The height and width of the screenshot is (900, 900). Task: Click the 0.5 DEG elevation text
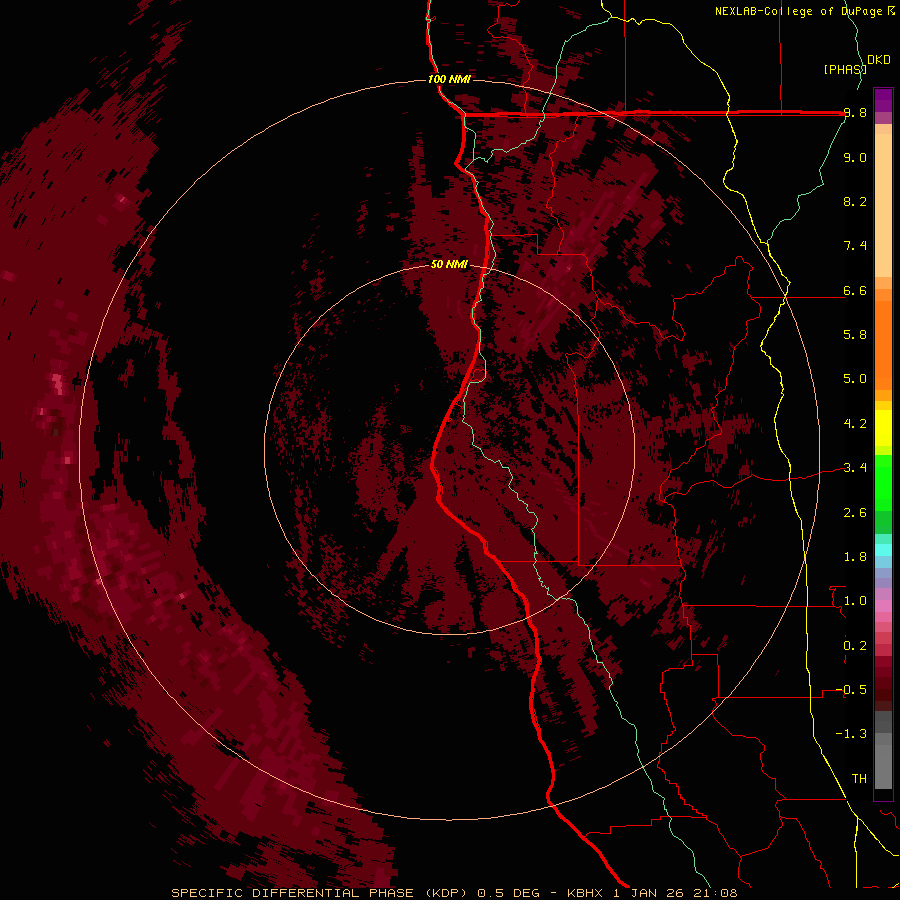tap(509, 893)
